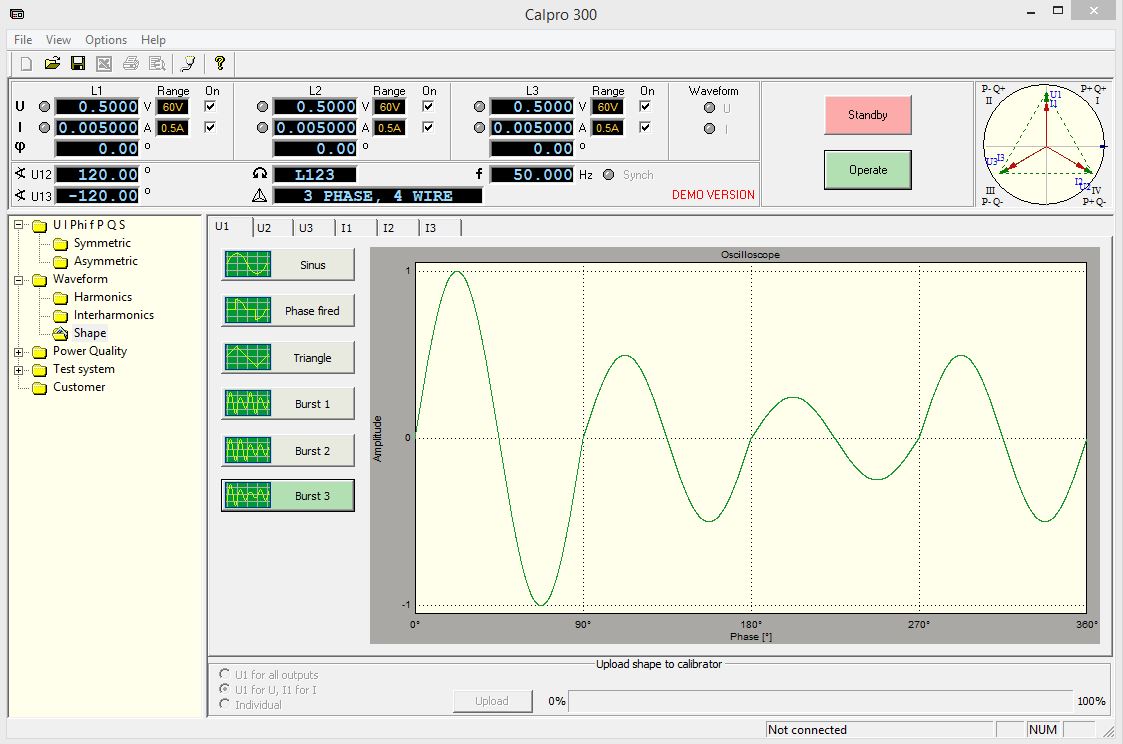The width and height of the screenshot is (1123, 744).
Task: Select the Symmetric tree item
Action: pos(102,243)
